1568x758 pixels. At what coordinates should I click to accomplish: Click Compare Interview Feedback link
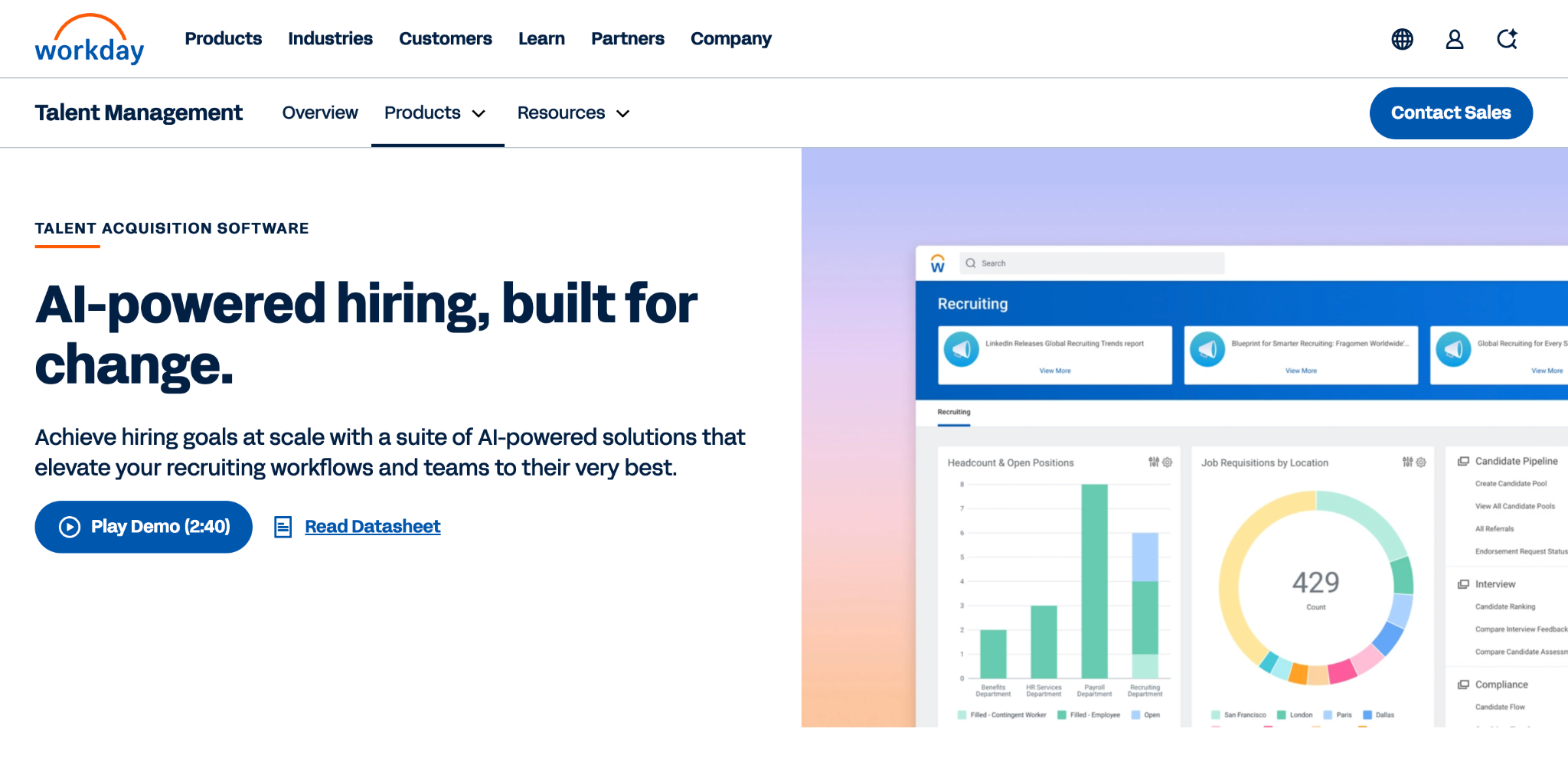click(1521, 629)
